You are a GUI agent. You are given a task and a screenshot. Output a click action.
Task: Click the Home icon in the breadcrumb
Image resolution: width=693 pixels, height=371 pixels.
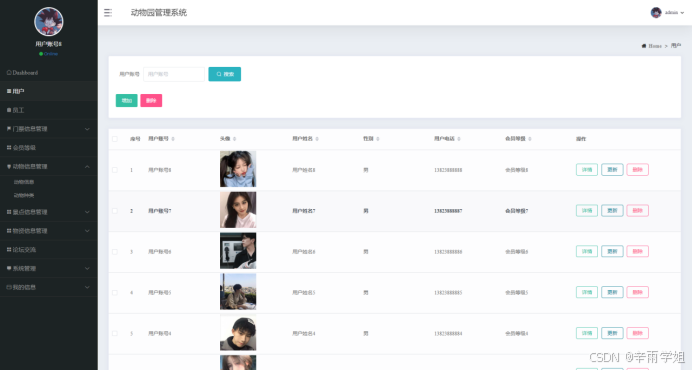tap(644, 46)
